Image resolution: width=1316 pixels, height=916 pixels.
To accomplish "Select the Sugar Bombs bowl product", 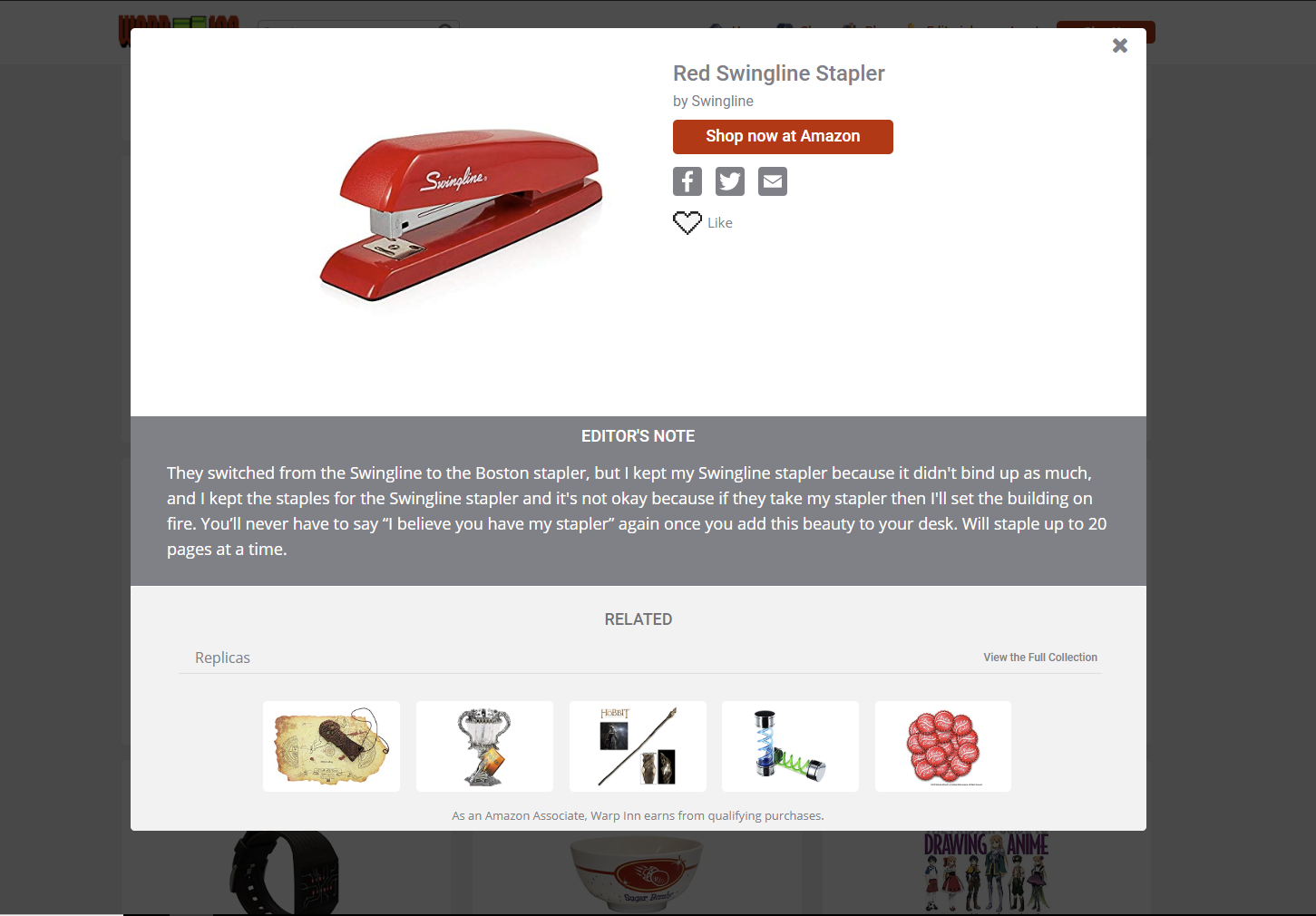I will click(x=637, y=872).
